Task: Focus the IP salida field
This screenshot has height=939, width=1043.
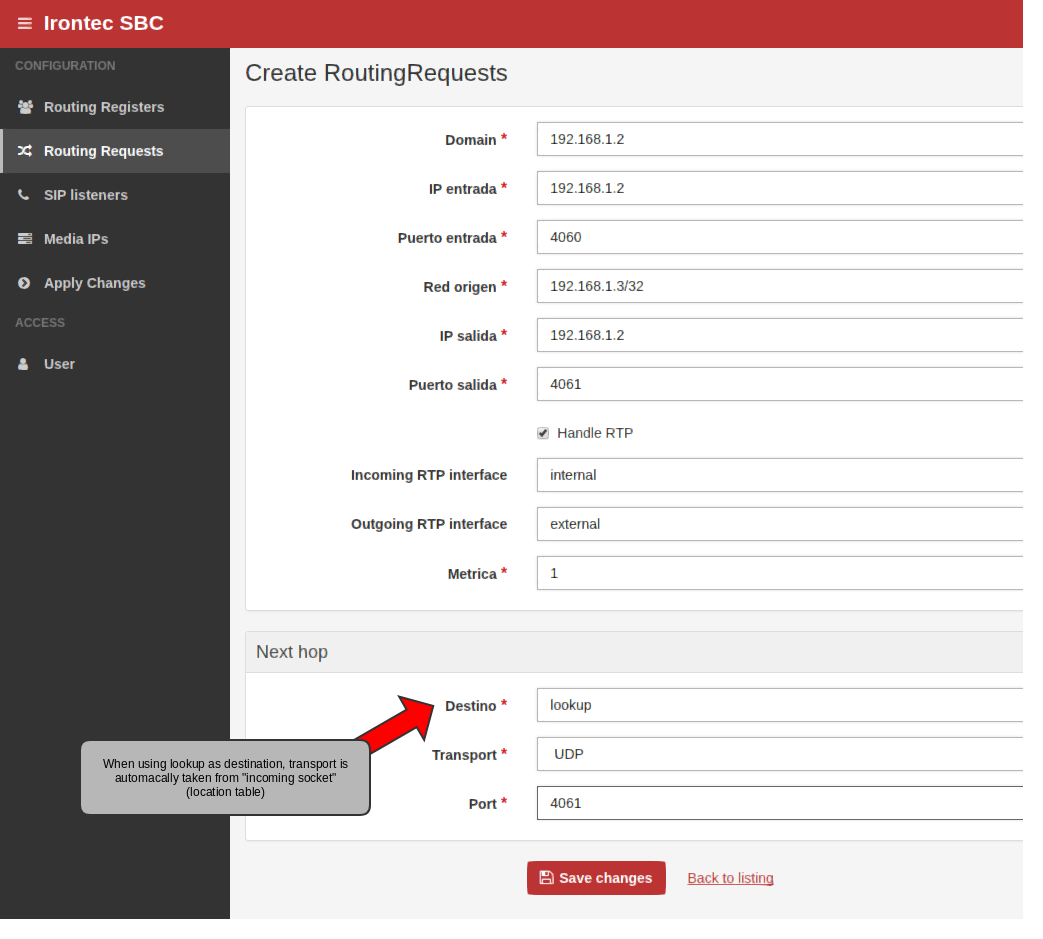Action: pyautogui.click(x=780, y=335)
